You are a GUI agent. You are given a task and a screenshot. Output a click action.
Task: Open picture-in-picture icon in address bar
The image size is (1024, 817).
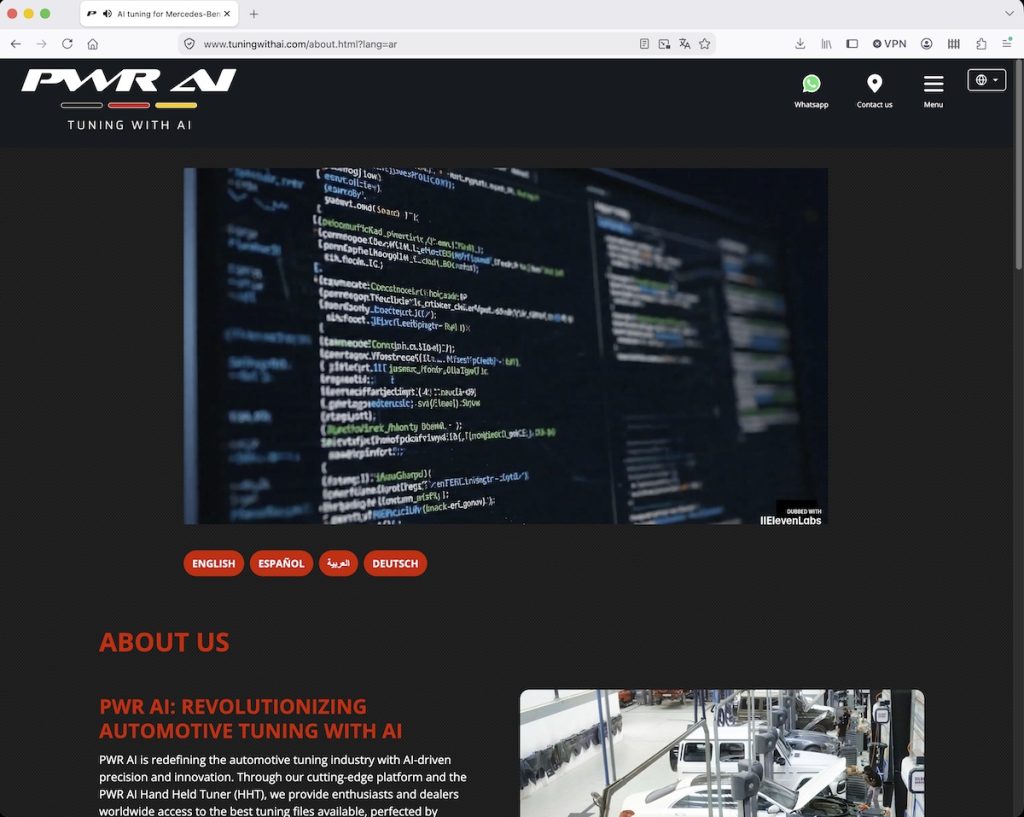click(x=664, y=44)
